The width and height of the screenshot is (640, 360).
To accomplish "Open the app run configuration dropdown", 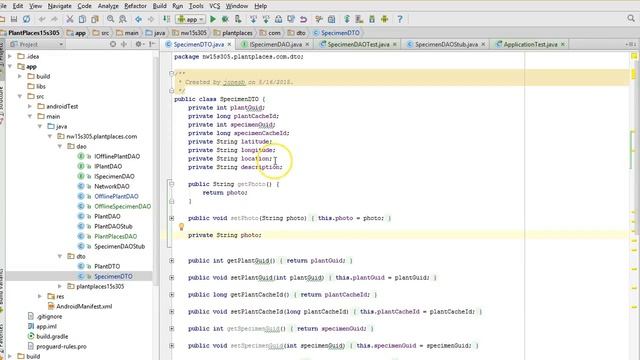I will click(191, 19).
